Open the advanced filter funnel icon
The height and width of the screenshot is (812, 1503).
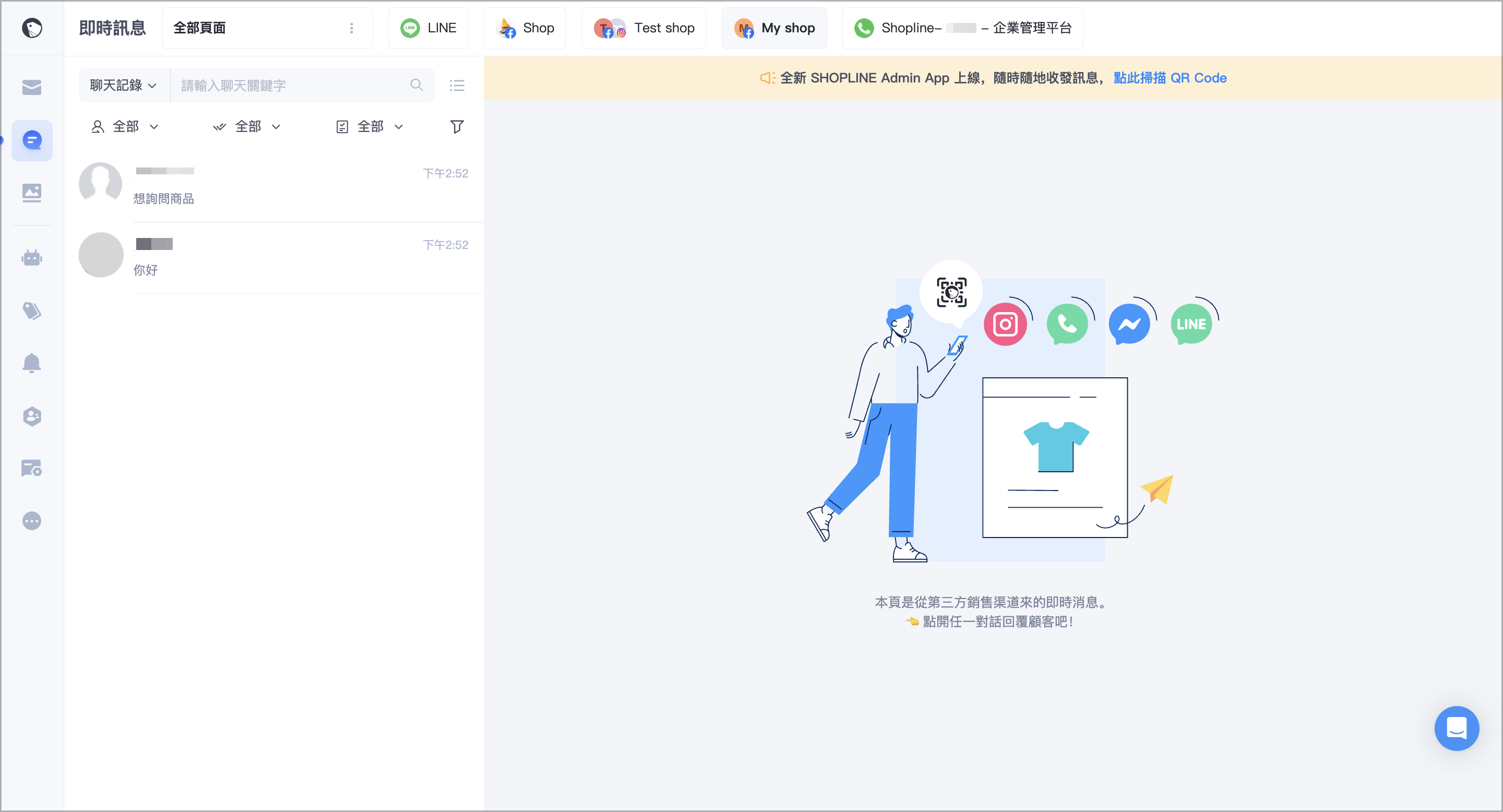point(457,127)
